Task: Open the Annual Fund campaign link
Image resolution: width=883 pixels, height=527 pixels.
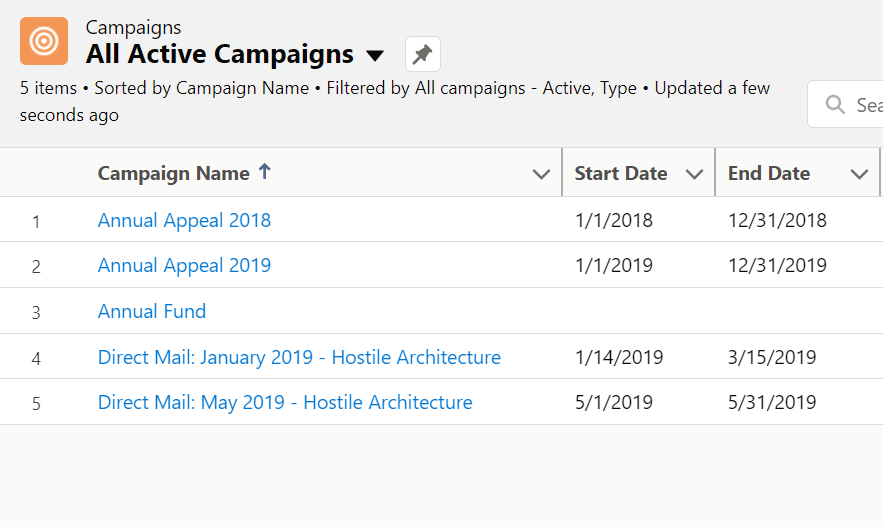Action: click(x=152, y=311)
